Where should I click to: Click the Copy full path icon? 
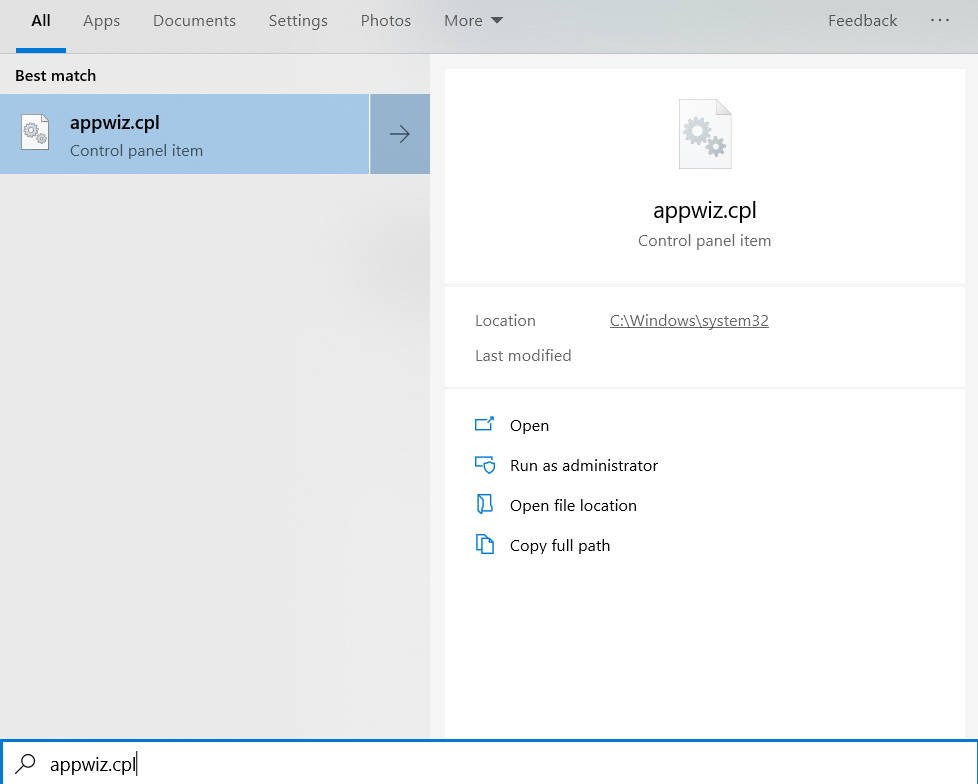click(484, 545)
